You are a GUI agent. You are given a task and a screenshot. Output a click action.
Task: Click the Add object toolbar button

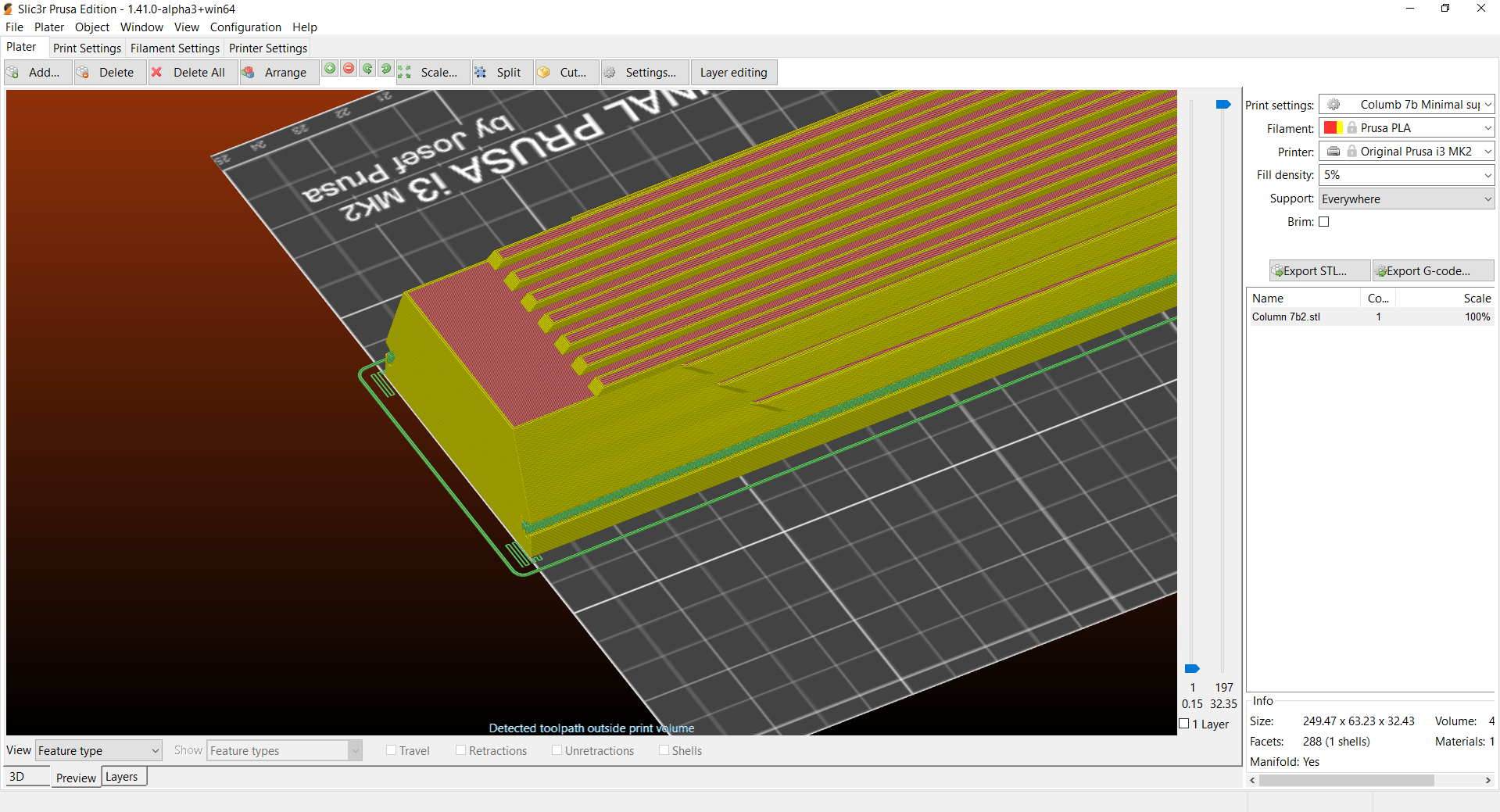point(37,73)
